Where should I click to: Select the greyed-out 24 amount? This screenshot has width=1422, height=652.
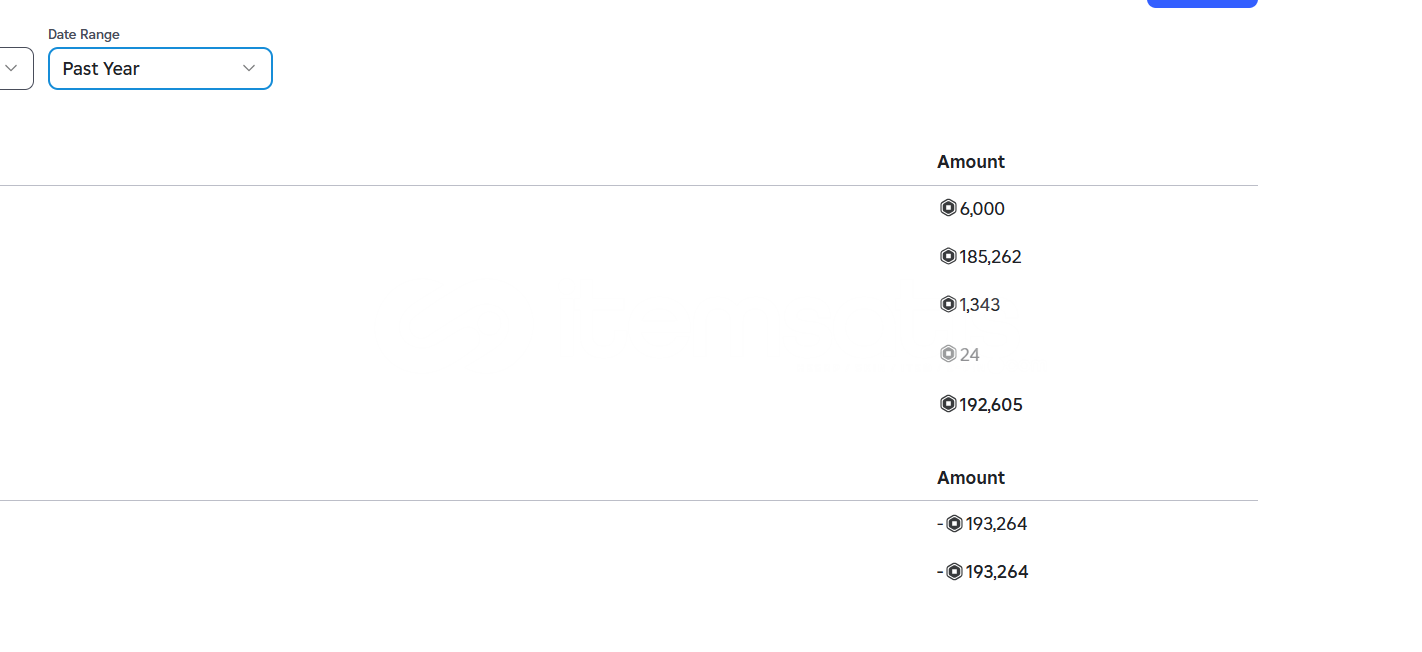pyautogui.click(x=970, y=354)
